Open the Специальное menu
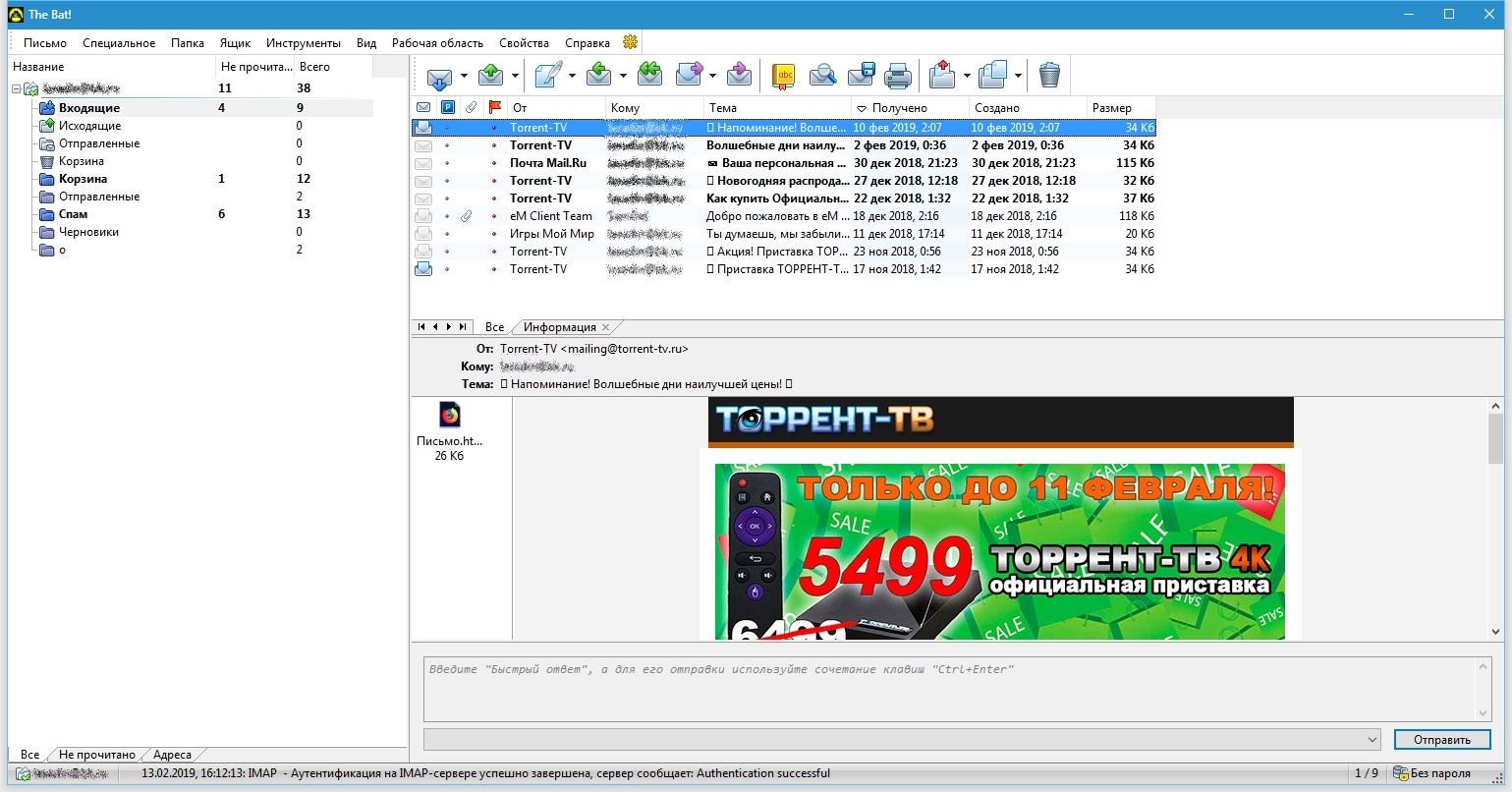1512x792 pixels. [119, 43]
